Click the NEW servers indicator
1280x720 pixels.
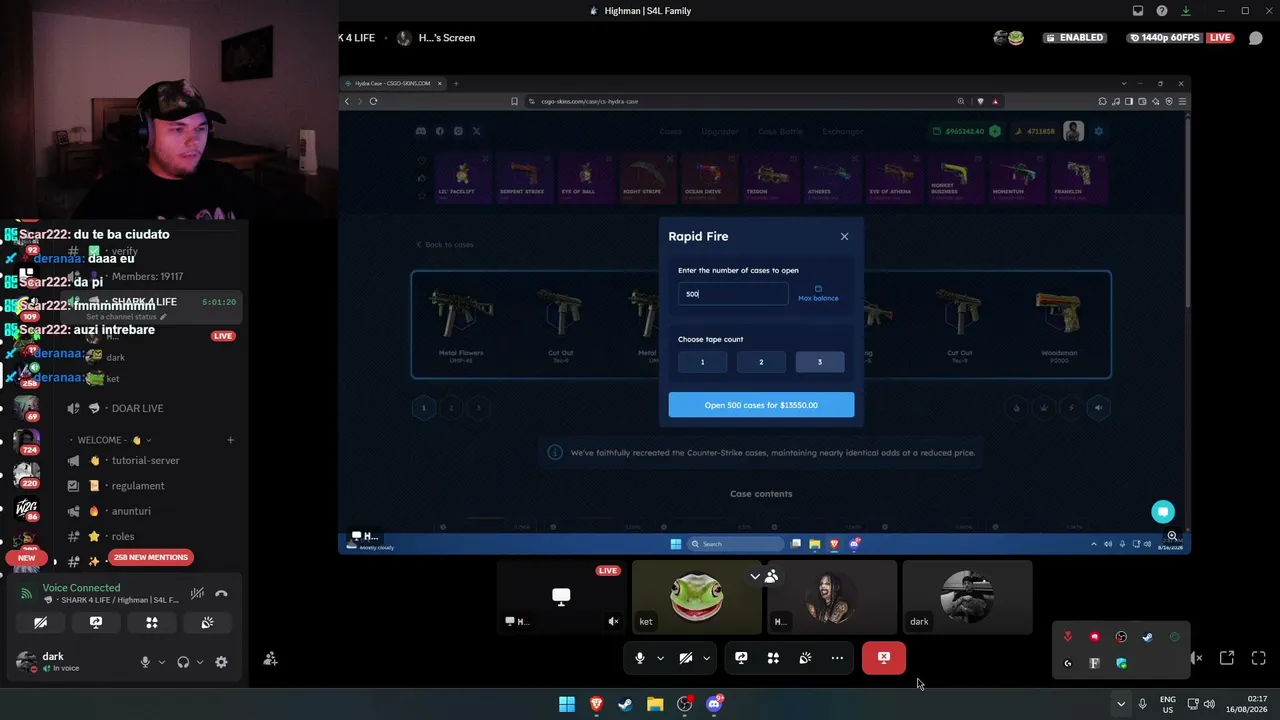pyautogui.click(x=26, y=558)
